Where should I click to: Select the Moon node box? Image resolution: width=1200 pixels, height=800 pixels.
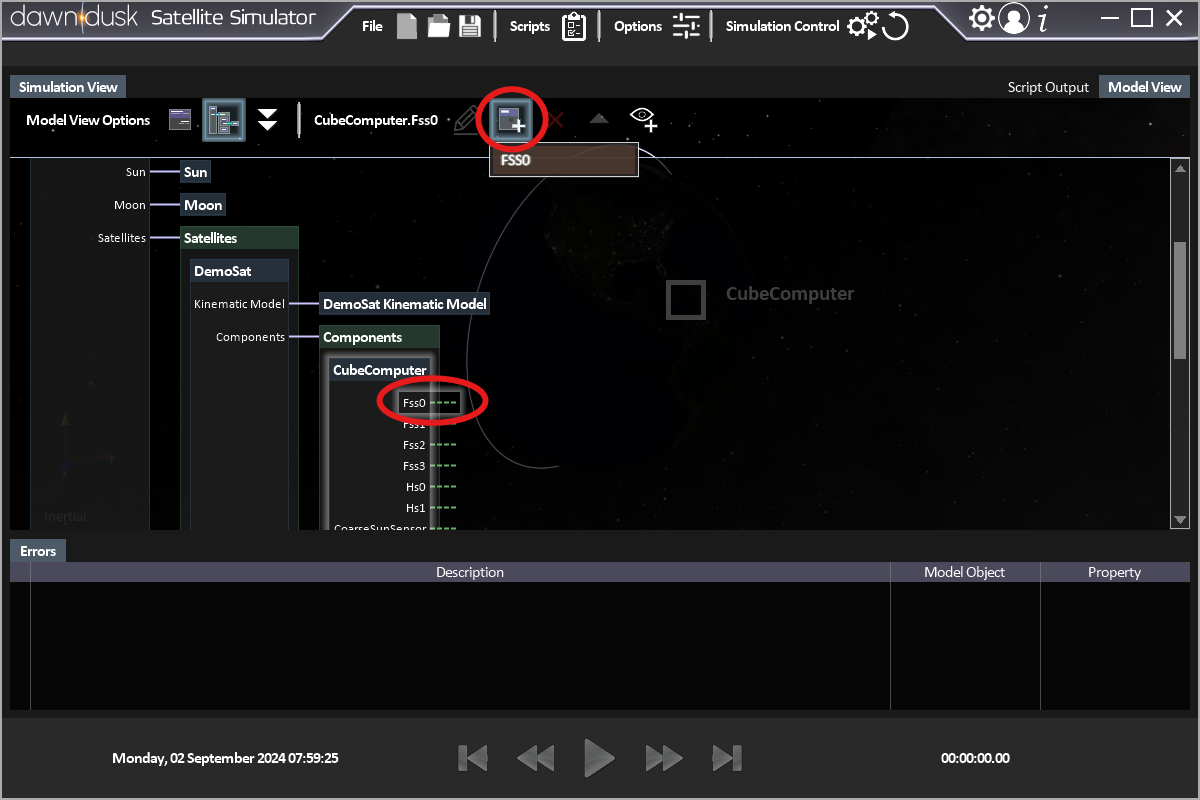[x=203, y=205]
